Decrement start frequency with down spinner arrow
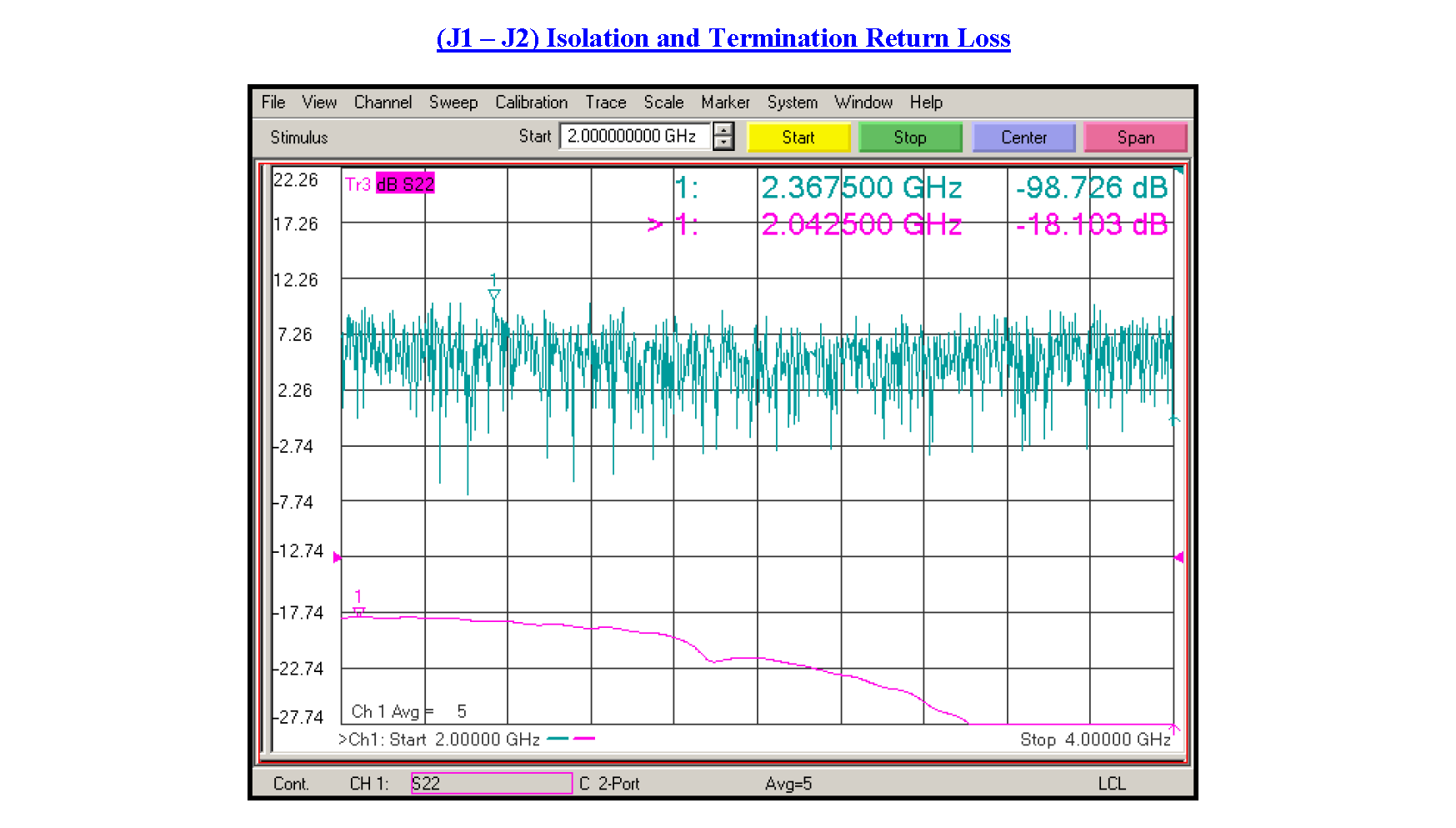1456x828 pixels. 724,143
